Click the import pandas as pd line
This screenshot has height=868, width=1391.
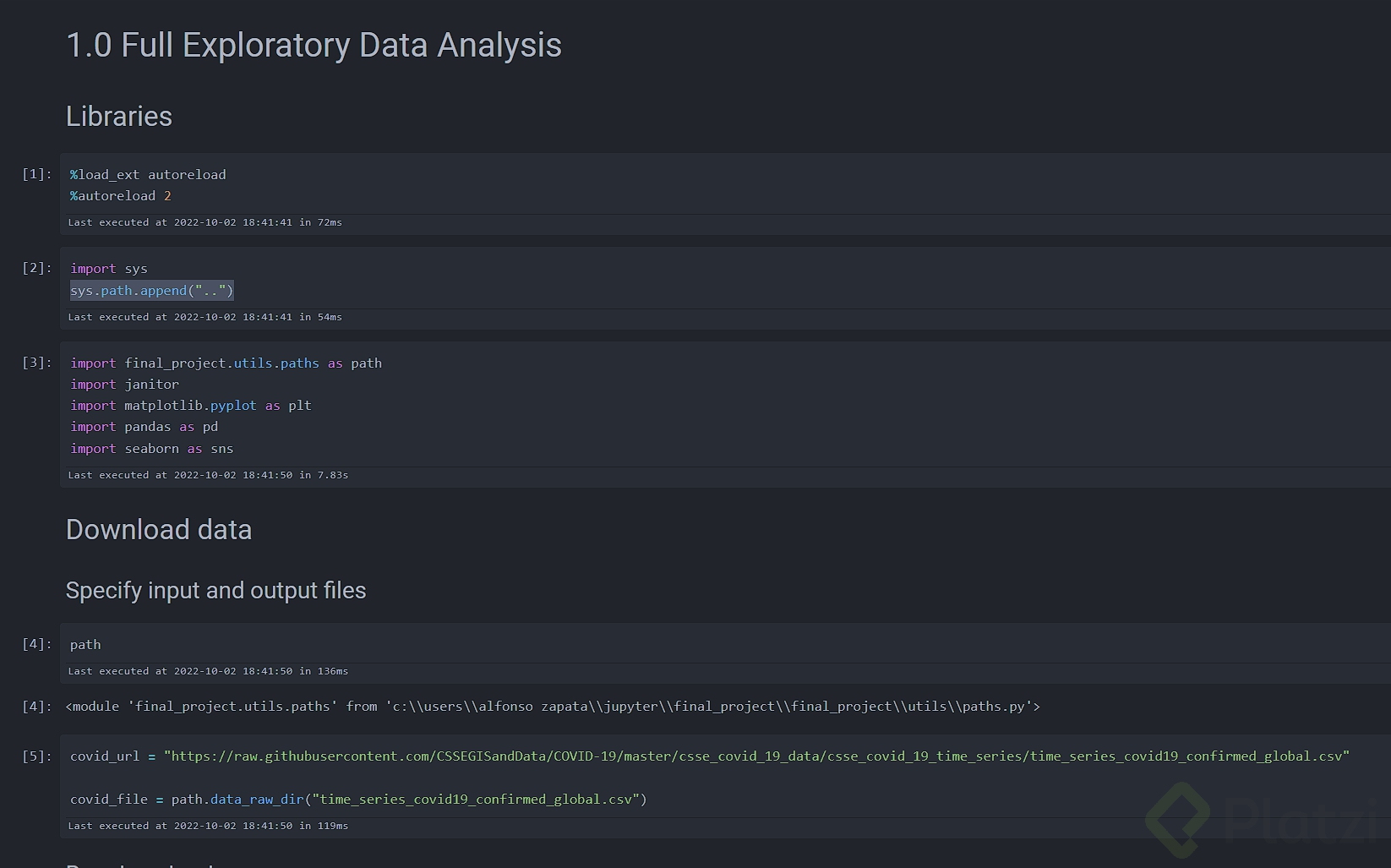144,427
